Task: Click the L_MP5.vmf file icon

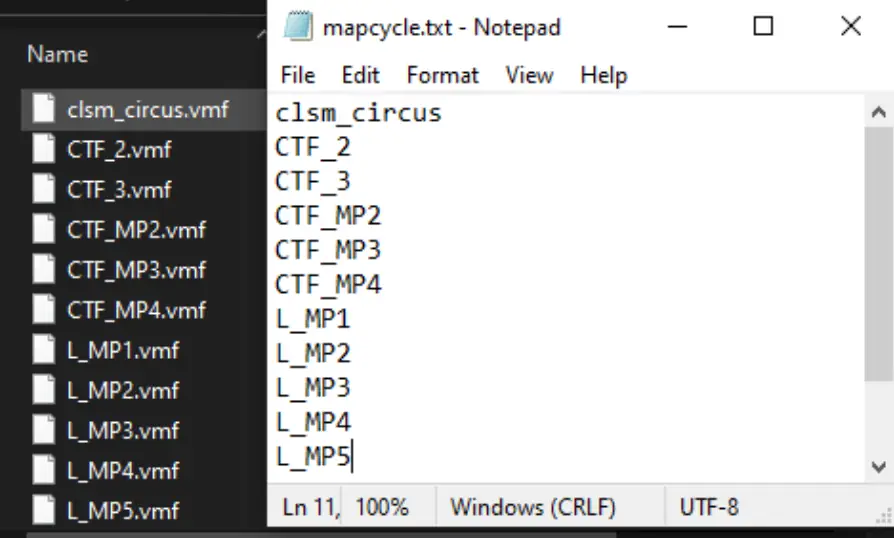Action: click(x=43, y=510)
